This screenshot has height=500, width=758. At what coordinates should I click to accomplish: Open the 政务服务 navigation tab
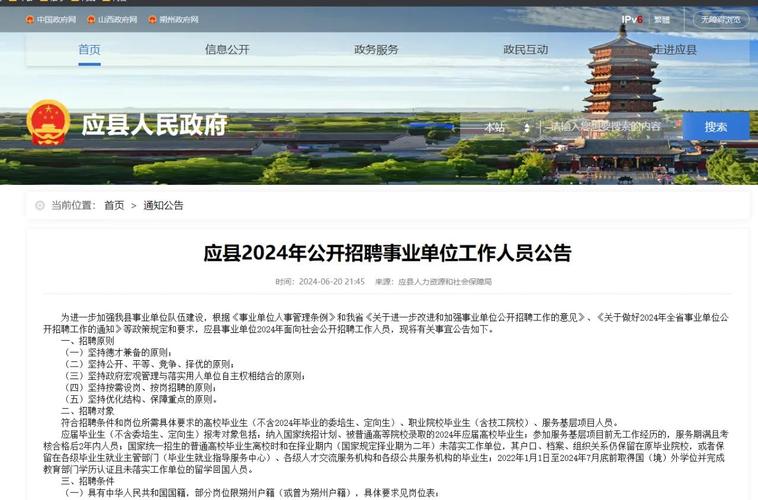(376, 49)
